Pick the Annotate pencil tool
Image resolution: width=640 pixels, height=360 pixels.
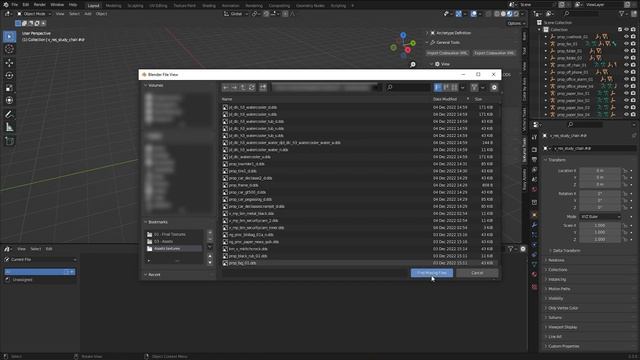click(x=9, y=115)
